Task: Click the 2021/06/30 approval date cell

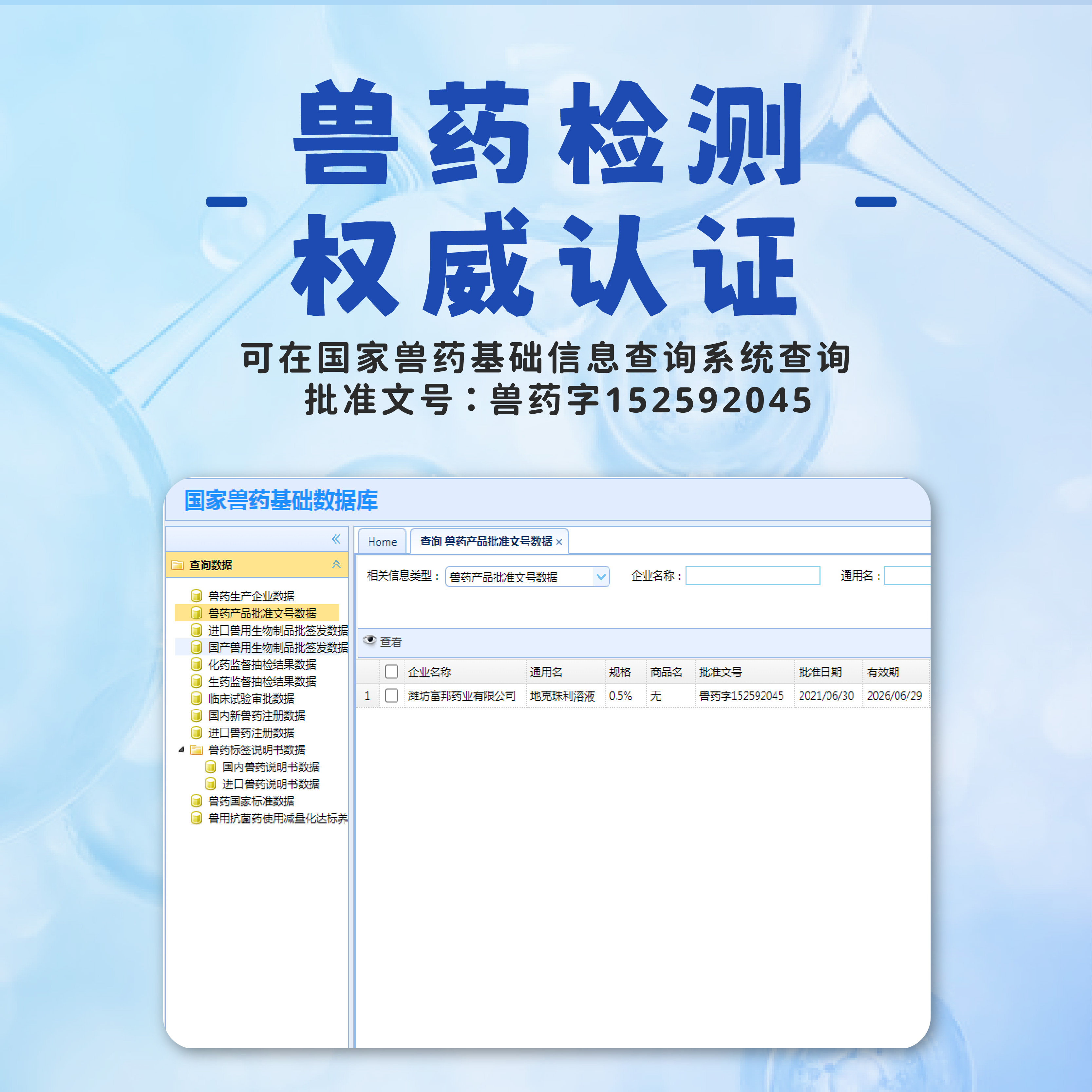Action: [829, 695]
